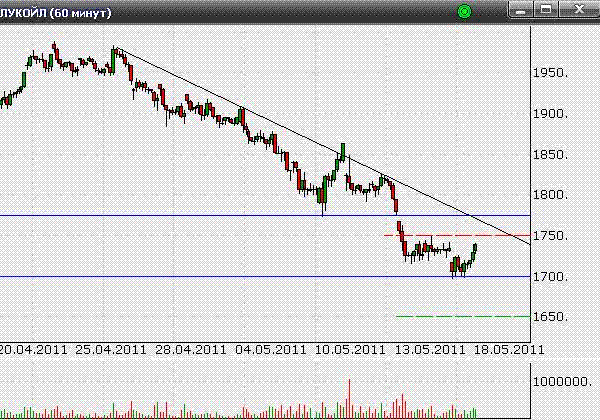Select the red dashed line at 1750

[457, 235]
